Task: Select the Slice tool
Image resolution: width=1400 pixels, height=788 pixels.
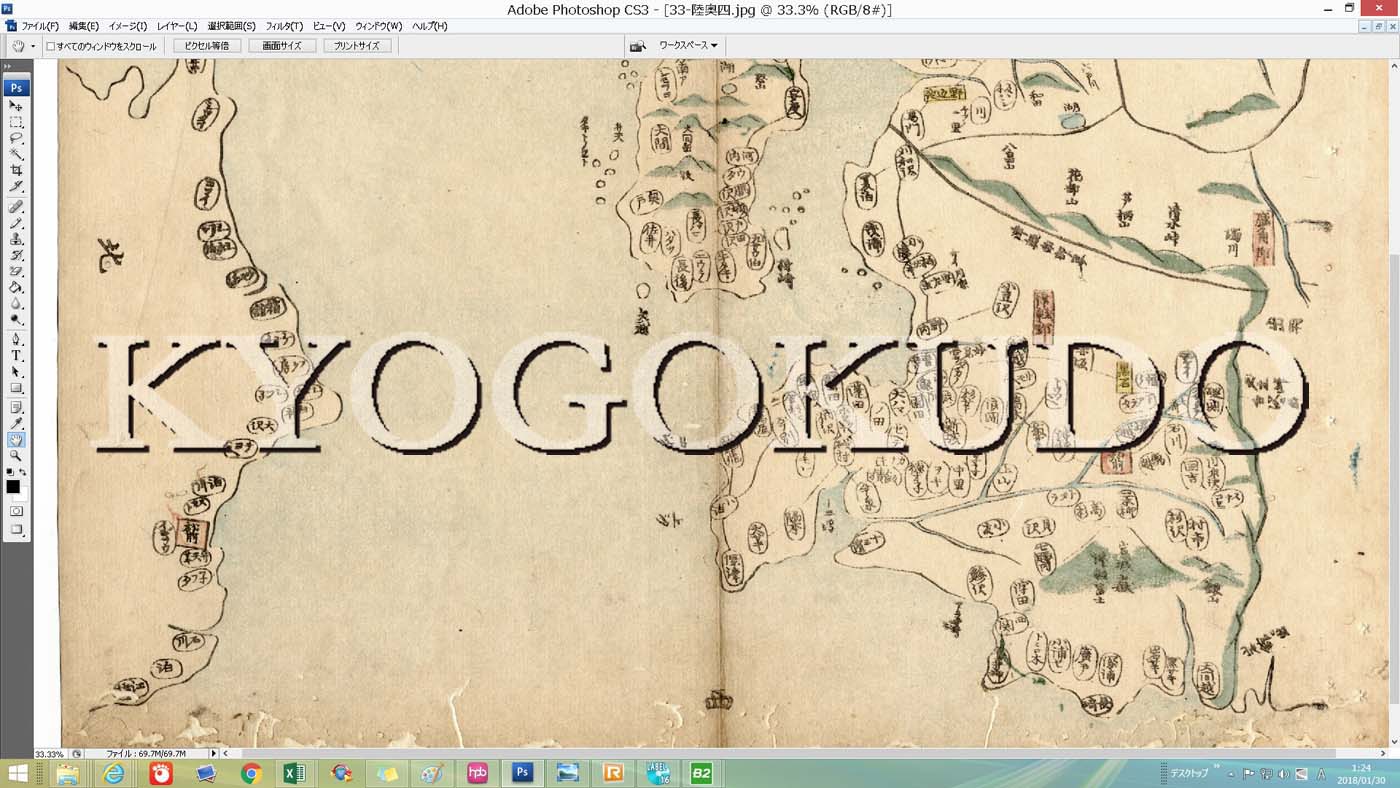Action: coord(16,186)
